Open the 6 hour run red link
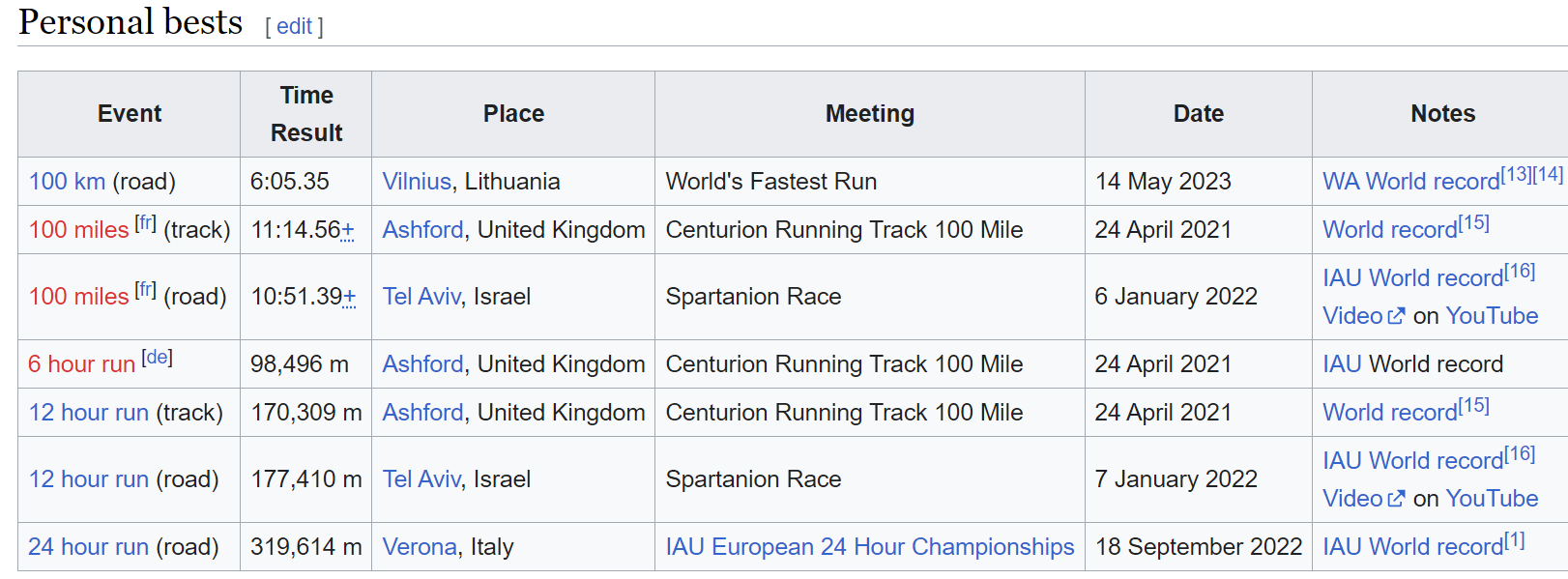The image size is (1568, 579). coord(81,364)
